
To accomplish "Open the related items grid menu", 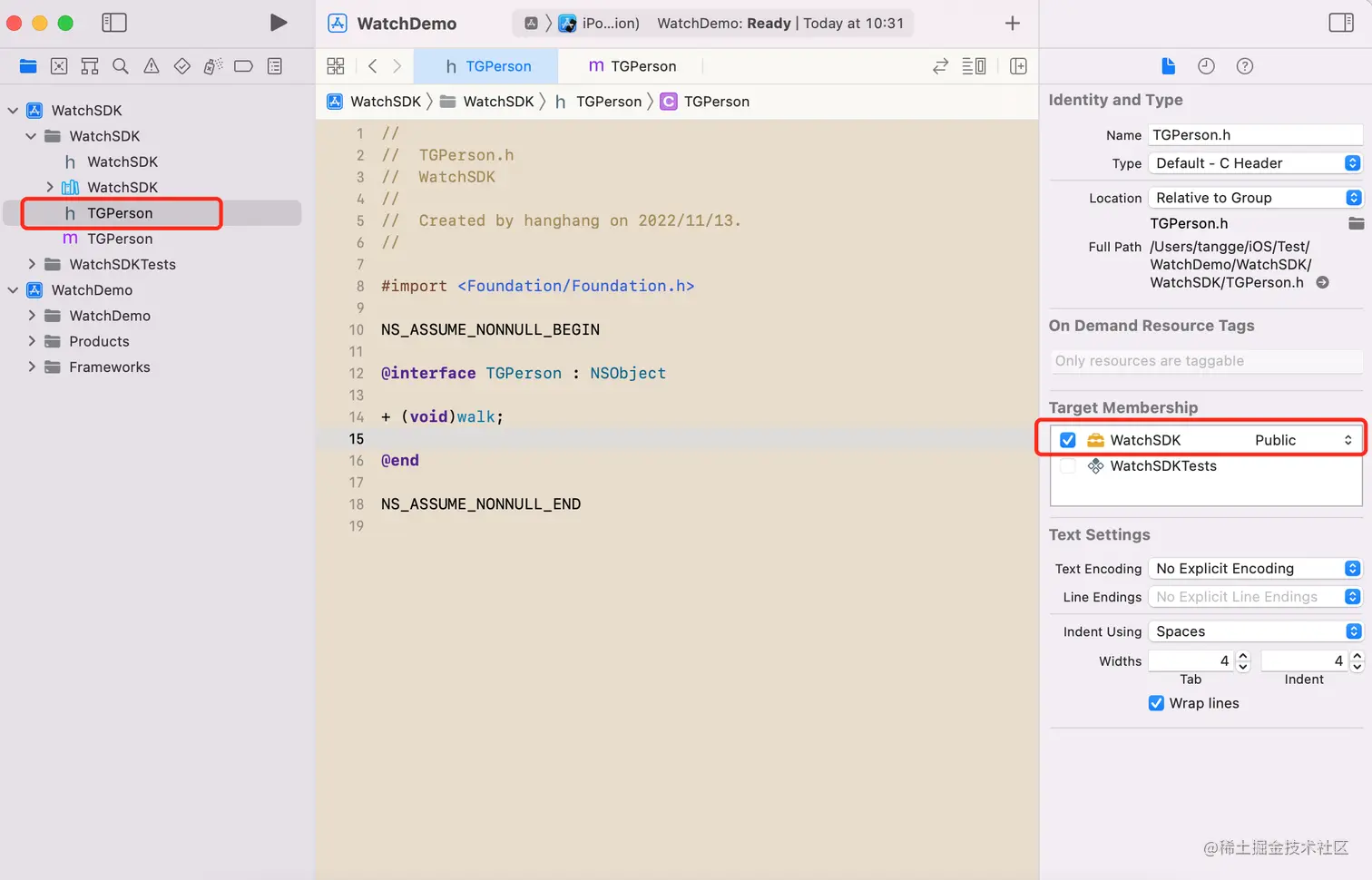I will click(x=336, y=66).
